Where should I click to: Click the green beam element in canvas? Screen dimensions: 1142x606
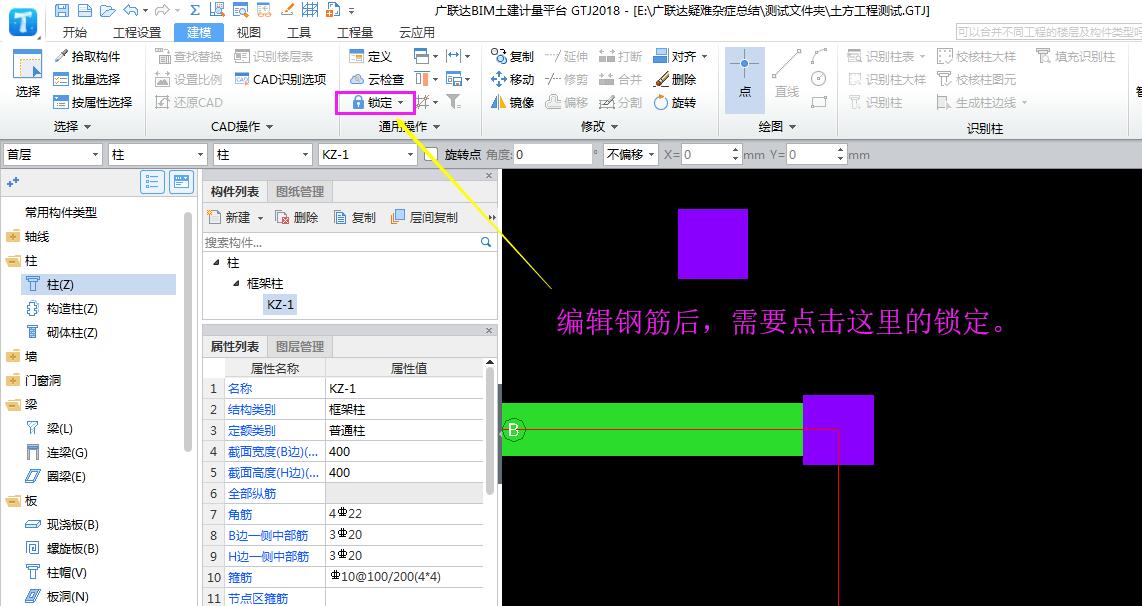click(x=652, y=430)
